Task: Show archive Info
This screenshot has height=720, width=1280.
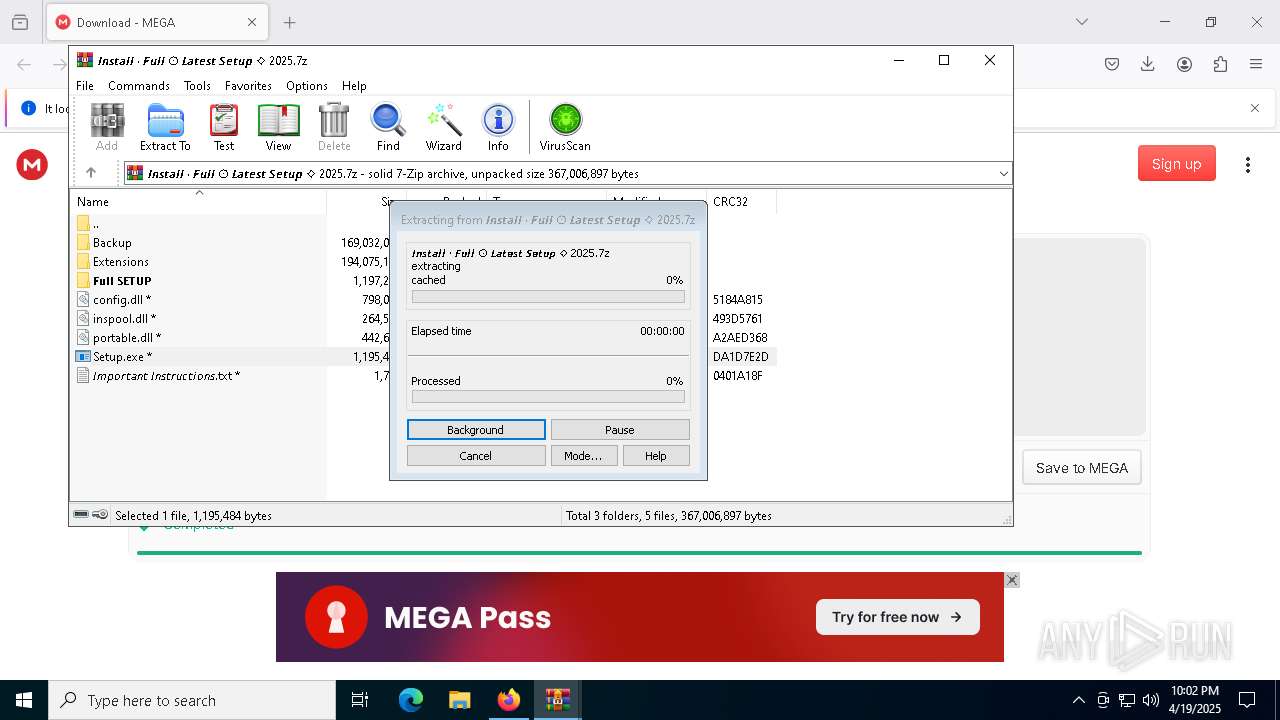Action: tap(498, 127)
